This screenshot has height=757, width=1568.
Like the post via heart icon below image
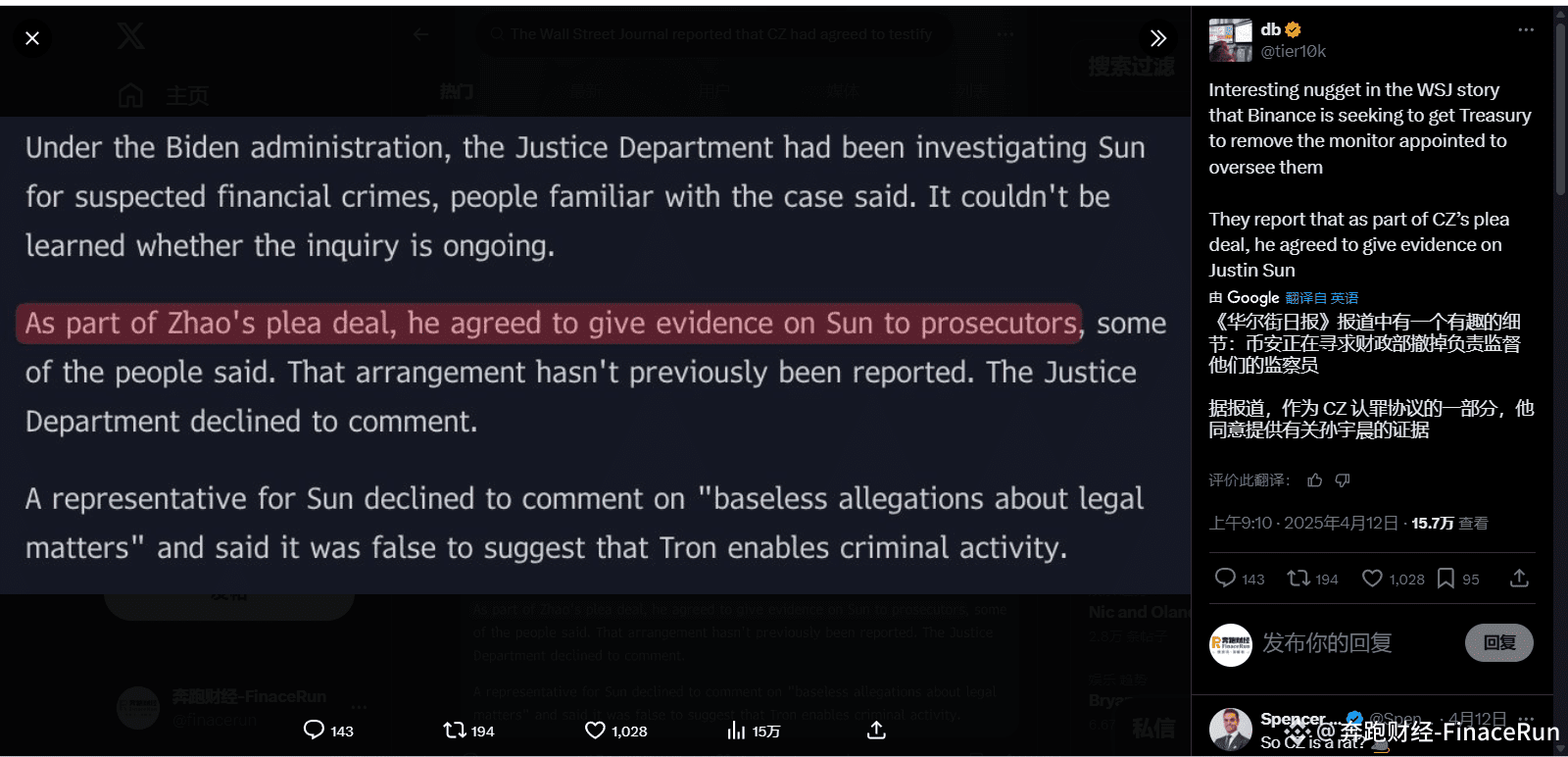point(595,730)
